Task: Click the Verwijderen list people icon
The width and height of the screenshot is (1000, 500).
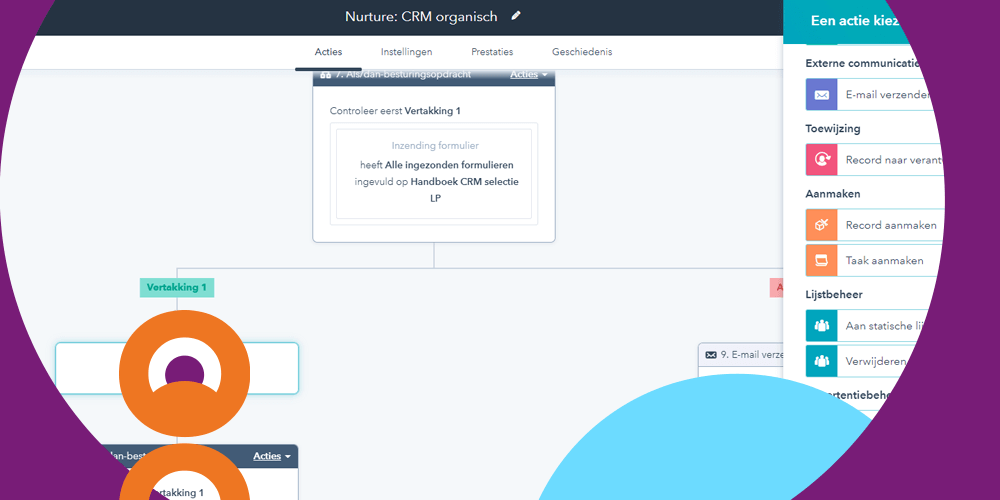Action: click(821, 361)
